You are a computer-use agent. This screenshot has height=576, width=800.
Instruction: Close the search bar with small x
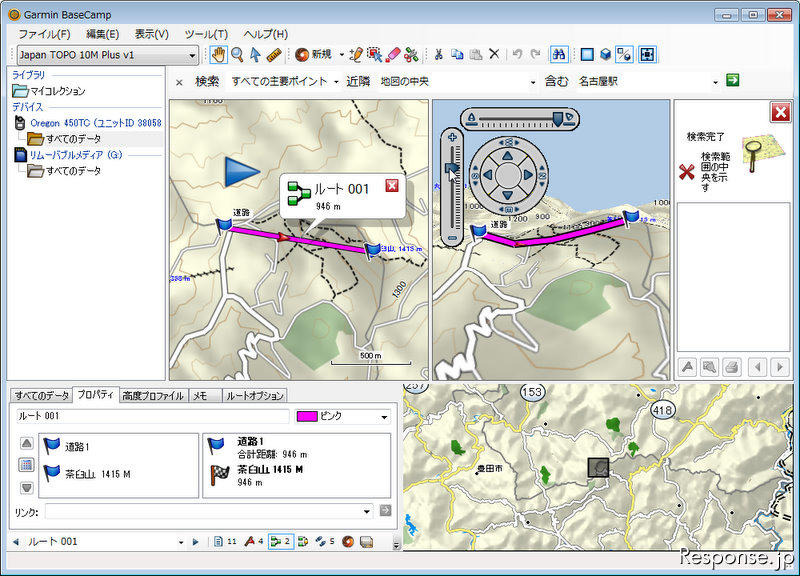coord(179,82)
